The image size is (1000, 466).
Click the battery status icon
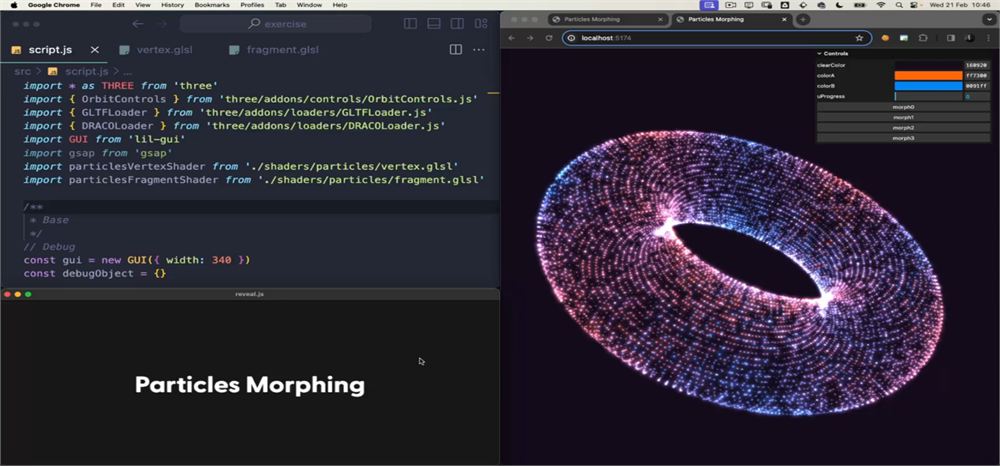click(860, 5)
